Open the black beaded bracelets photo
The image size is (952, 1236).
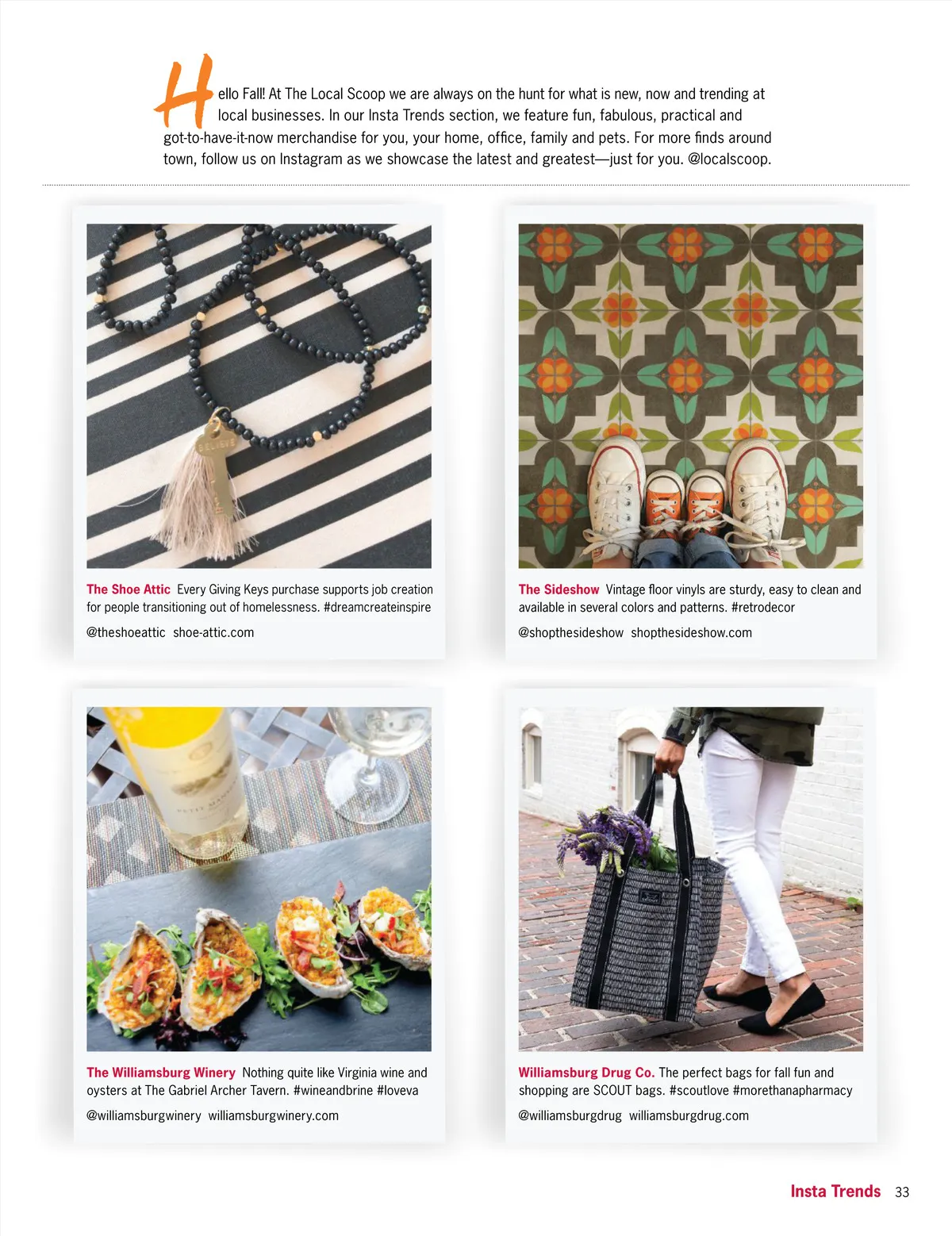pyautogui.click(x=259, y=396)
